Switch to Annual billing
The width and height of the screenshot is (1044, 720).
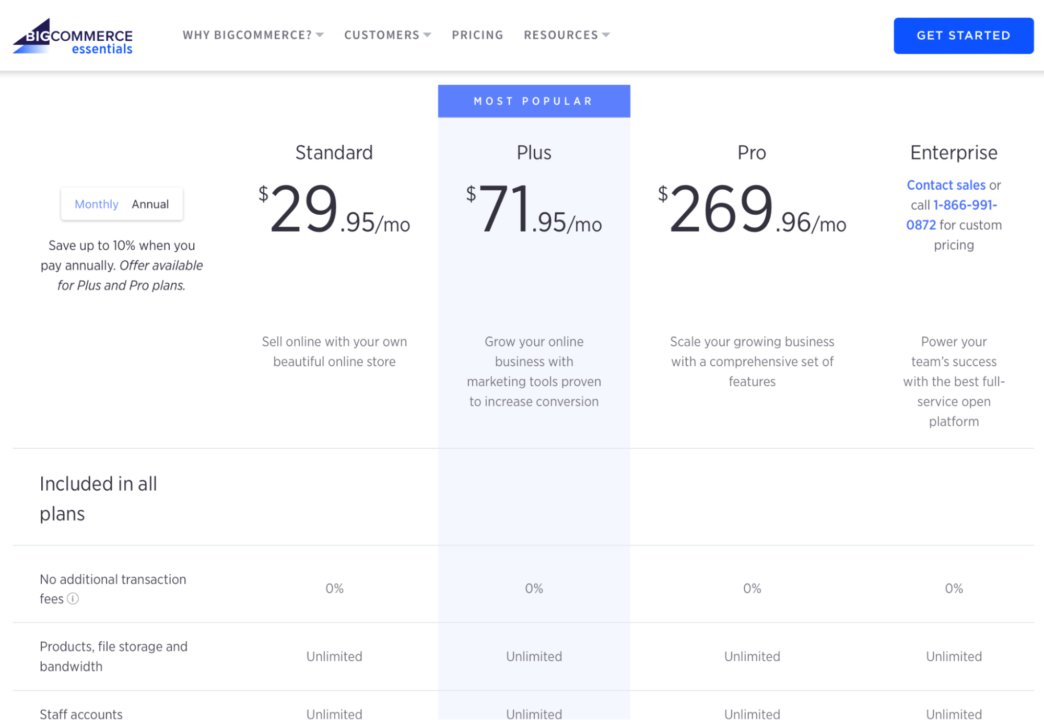pyautogui.click(x=150, y=204)
